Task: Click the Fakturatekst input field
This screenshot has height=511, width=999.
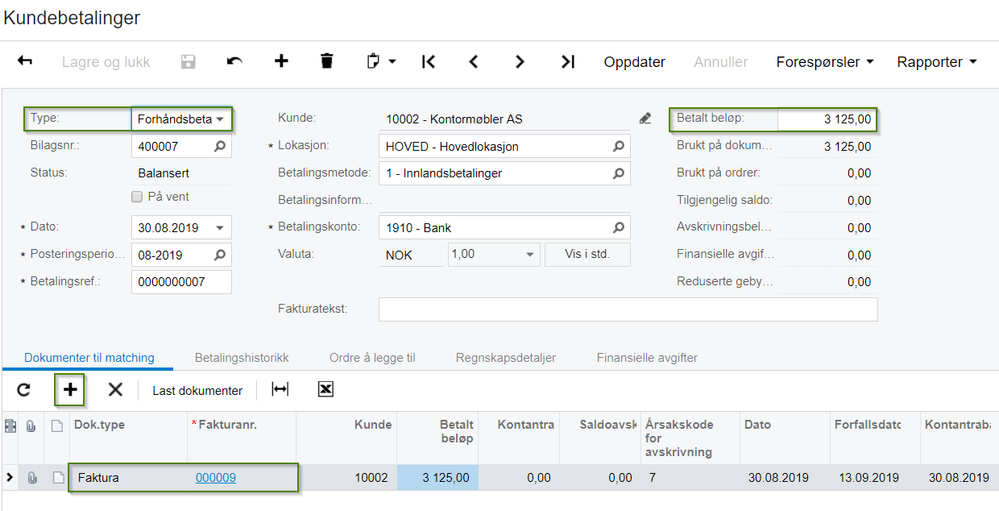Action: [x=628, y=310]
